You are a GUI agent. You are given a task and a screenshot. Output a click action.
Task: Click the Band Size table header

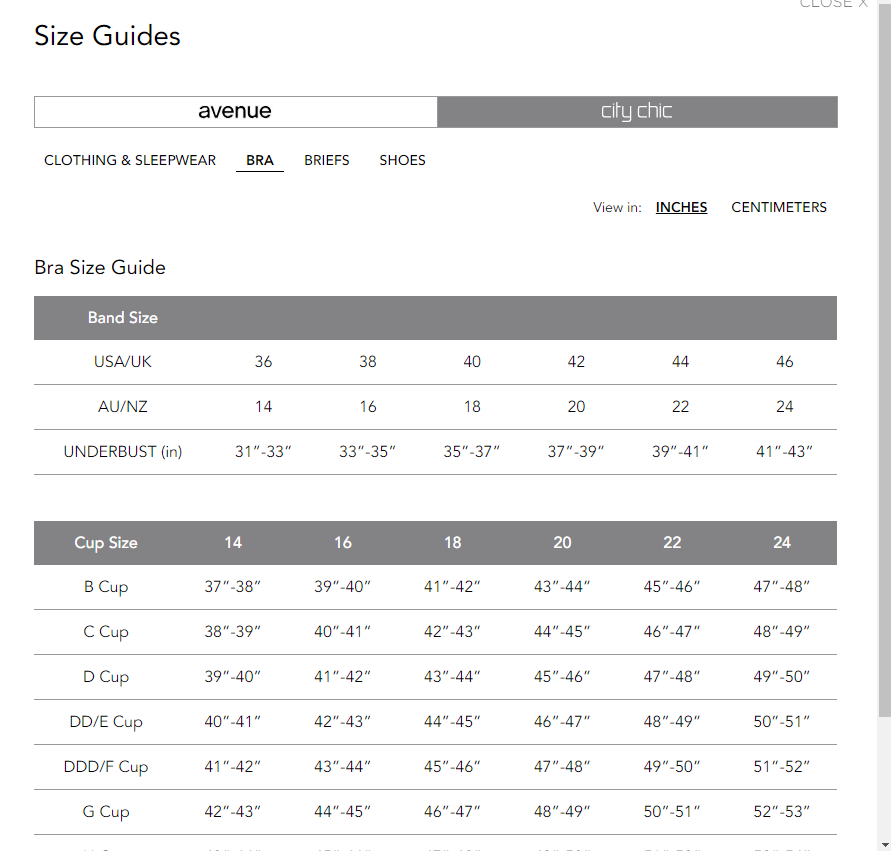pyautogui.click(x=123, y=318)
